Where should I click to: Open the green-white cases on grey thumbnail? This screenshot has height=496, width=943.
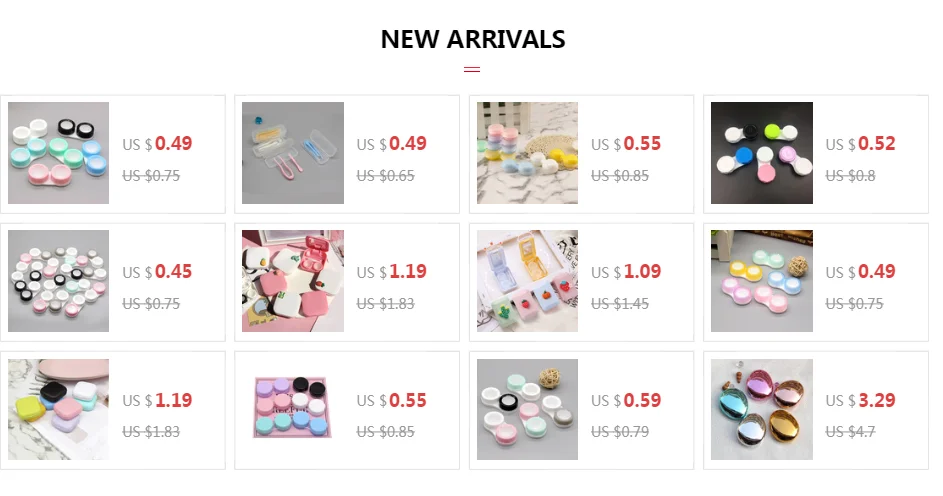point(527,409)
